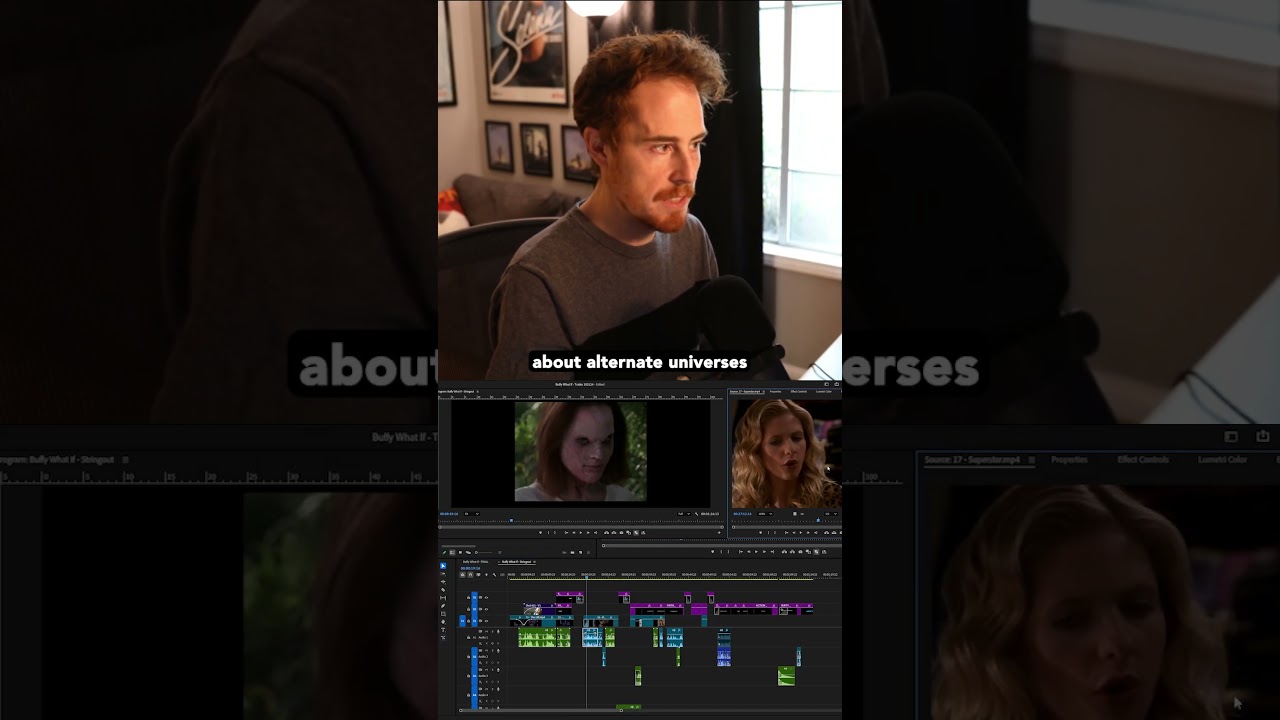Image resolution: width=1280 pixels, height=720 pixels.
Task: Click Program monitor playhead marker
Action: click(x=511, y=520)
